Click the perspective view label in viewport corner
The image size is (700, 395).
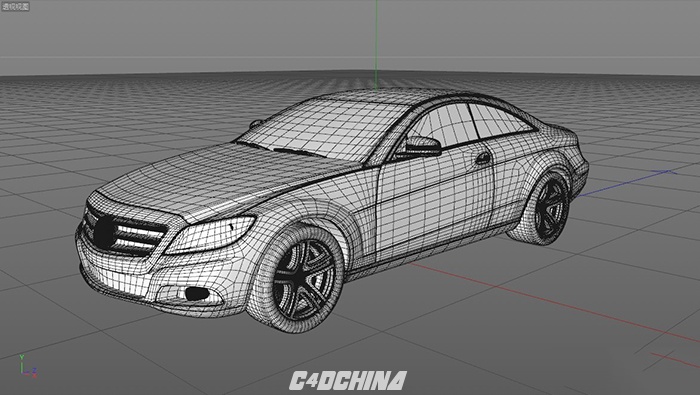pos(16,6)
